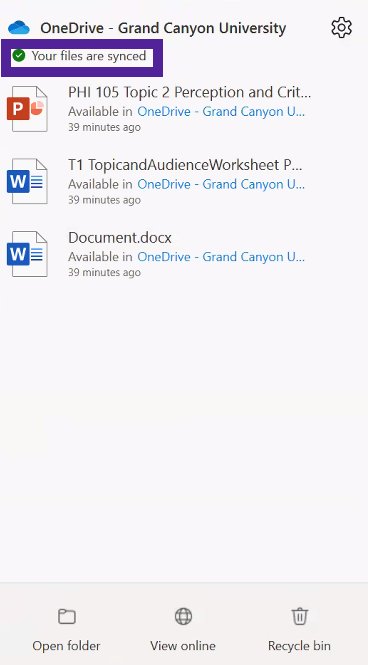Click the Recycle bin label

point(299,646)
